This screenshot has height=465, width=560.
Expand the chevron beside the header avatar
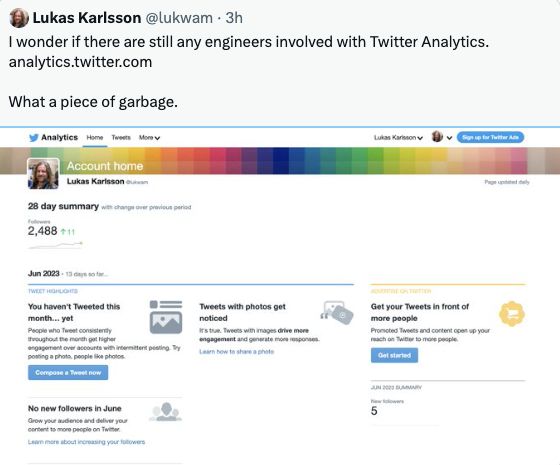click(449, 138)
